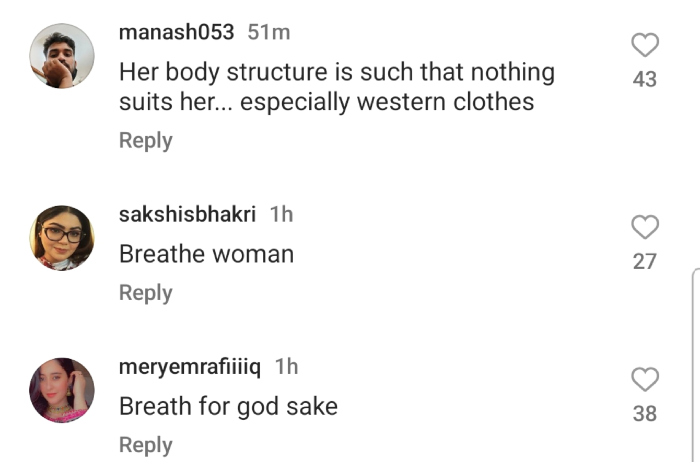Visit the meryemrafiiiq username link
The height and width of the screenshot is (474, 700).
tap(190, 367)
